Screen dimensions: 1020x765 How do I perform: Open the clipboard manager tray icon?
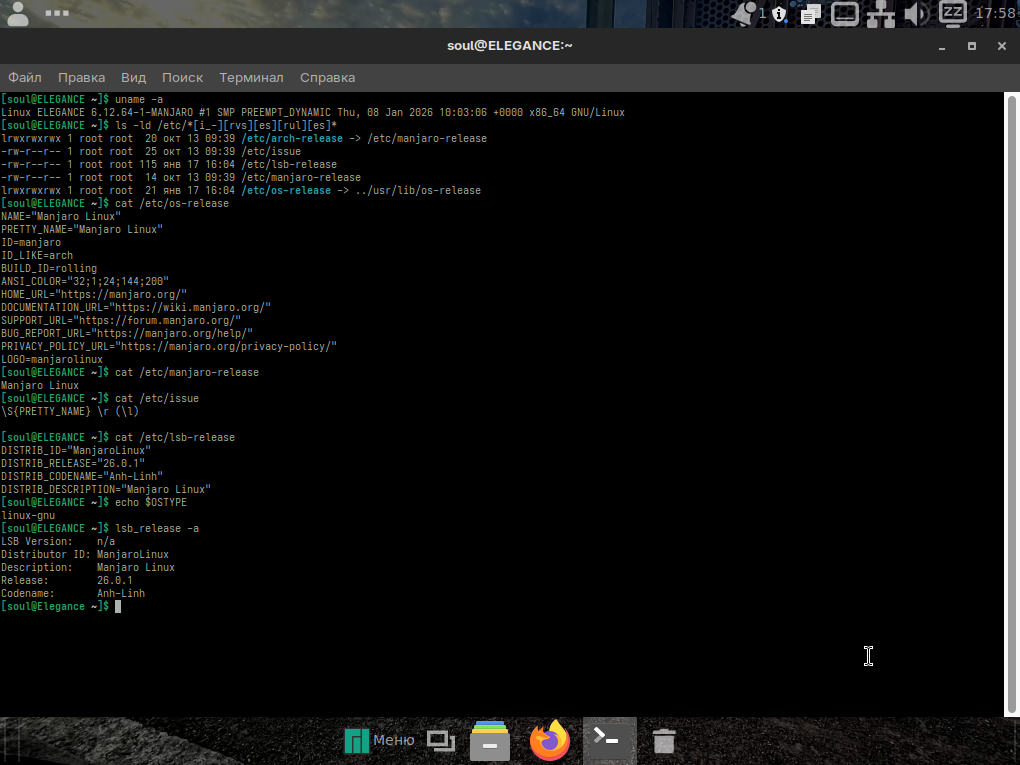pos(811,14)
